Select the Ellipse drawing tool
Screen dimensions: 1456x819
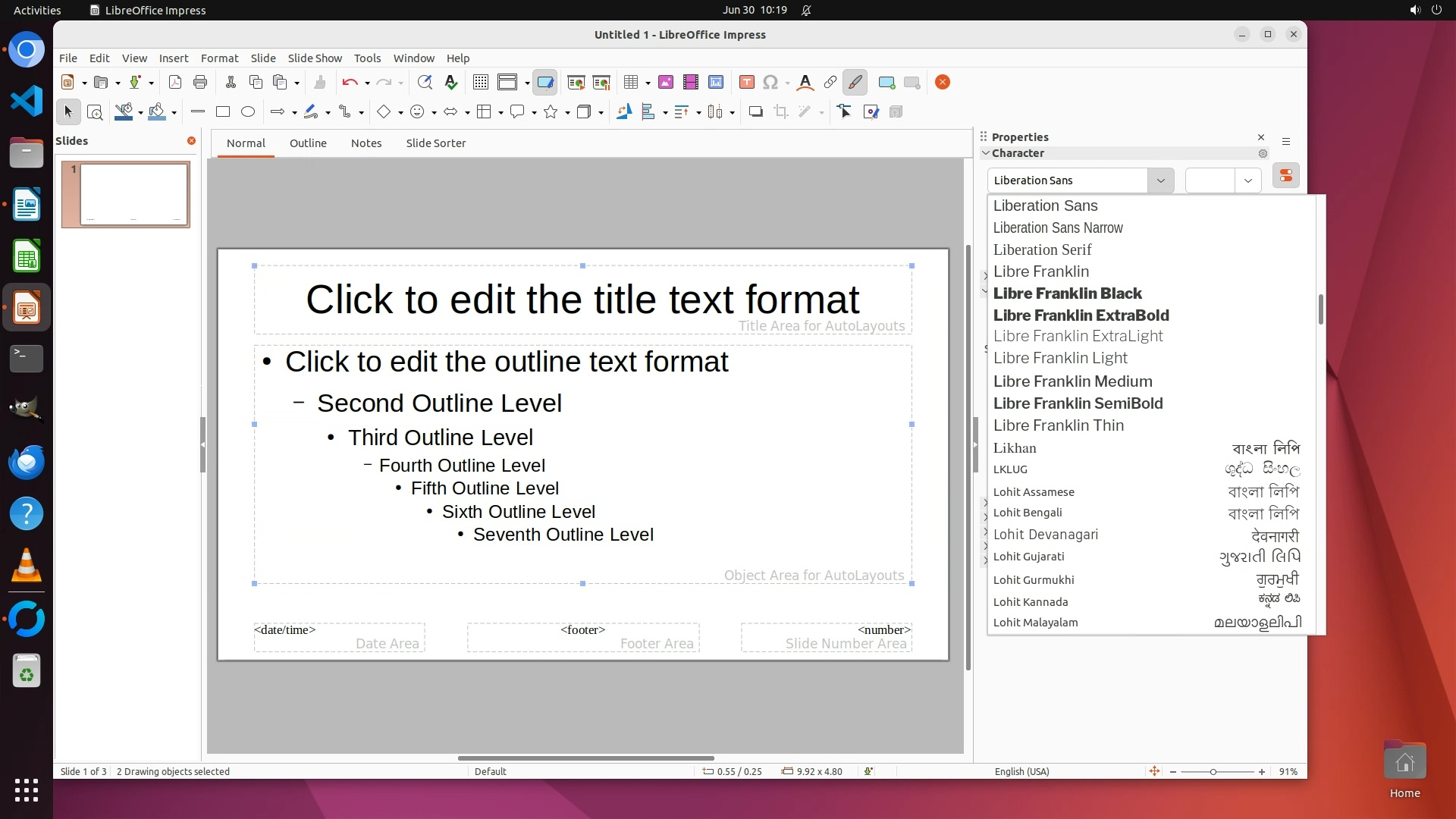tap(248, 112)
